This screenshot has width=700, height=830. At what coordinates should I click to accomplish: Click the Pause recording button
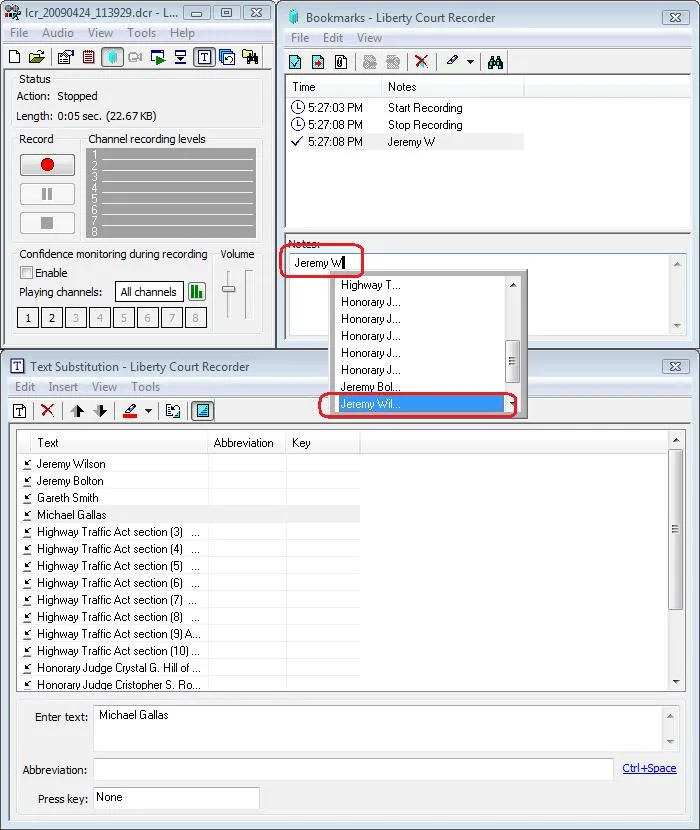[x=47, y=194]
